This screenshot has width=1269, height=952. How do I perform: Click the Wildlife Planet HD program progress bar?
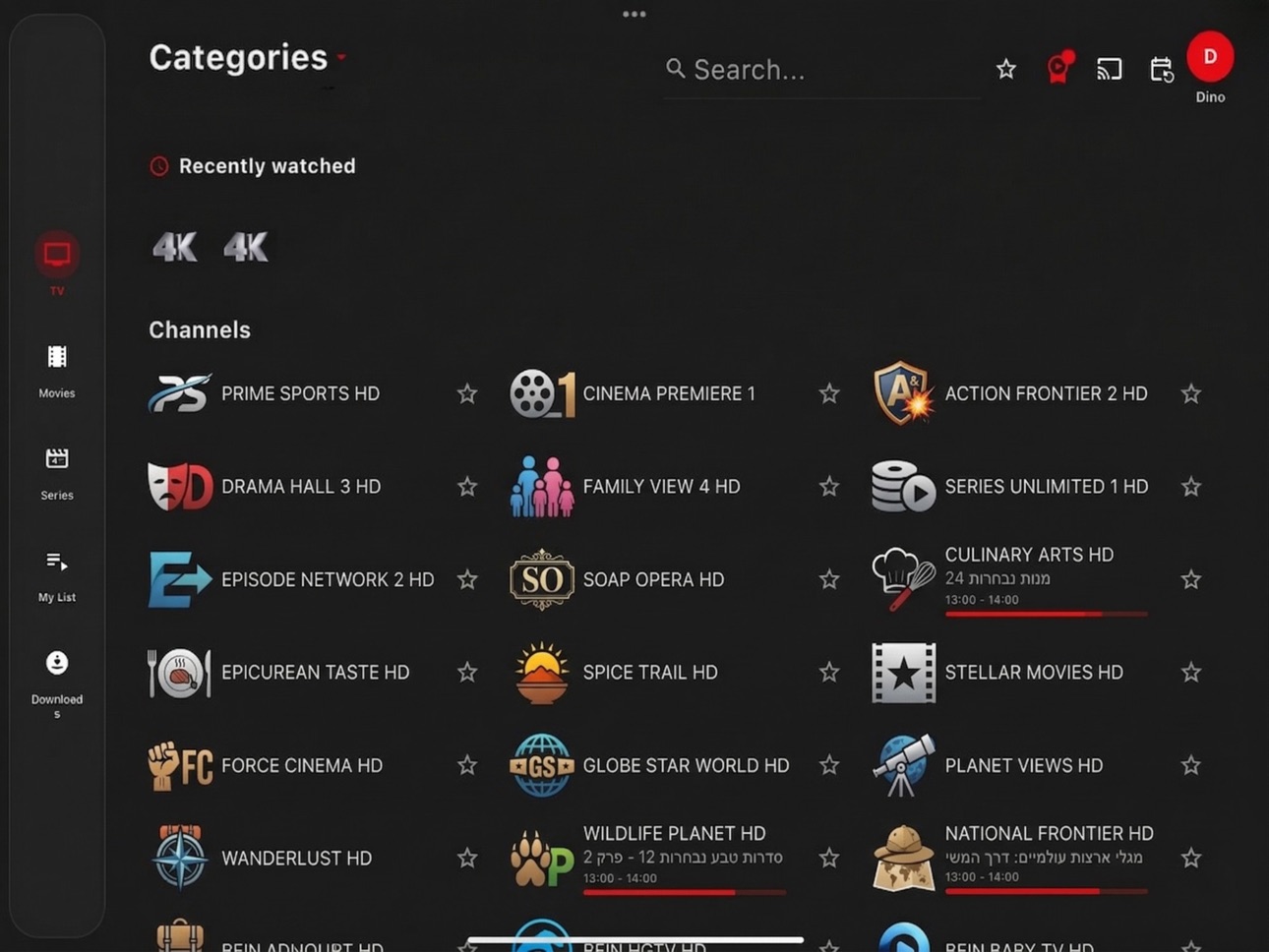click(x=684, y=892)
